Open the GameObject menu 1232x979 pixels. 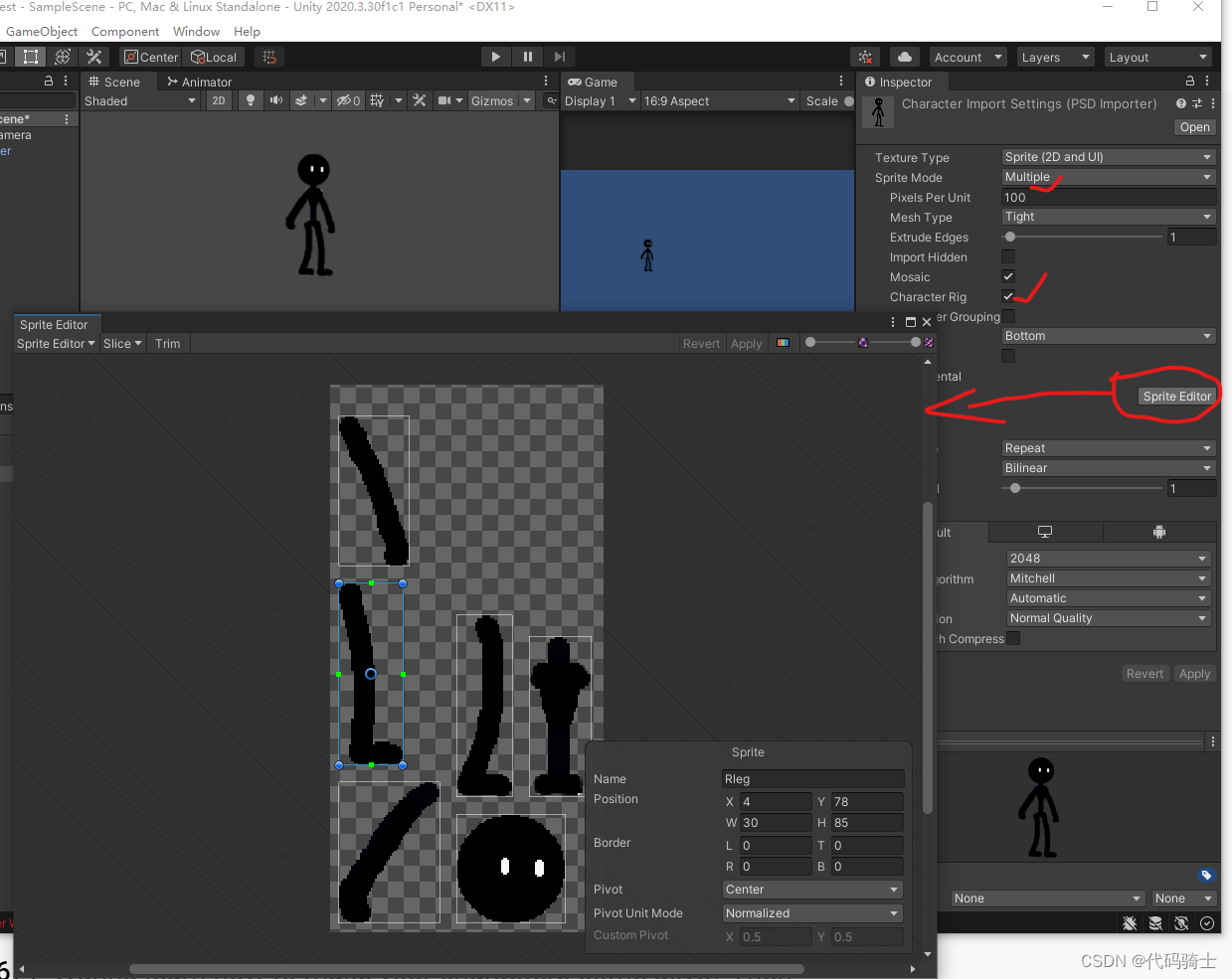point(42,31)
